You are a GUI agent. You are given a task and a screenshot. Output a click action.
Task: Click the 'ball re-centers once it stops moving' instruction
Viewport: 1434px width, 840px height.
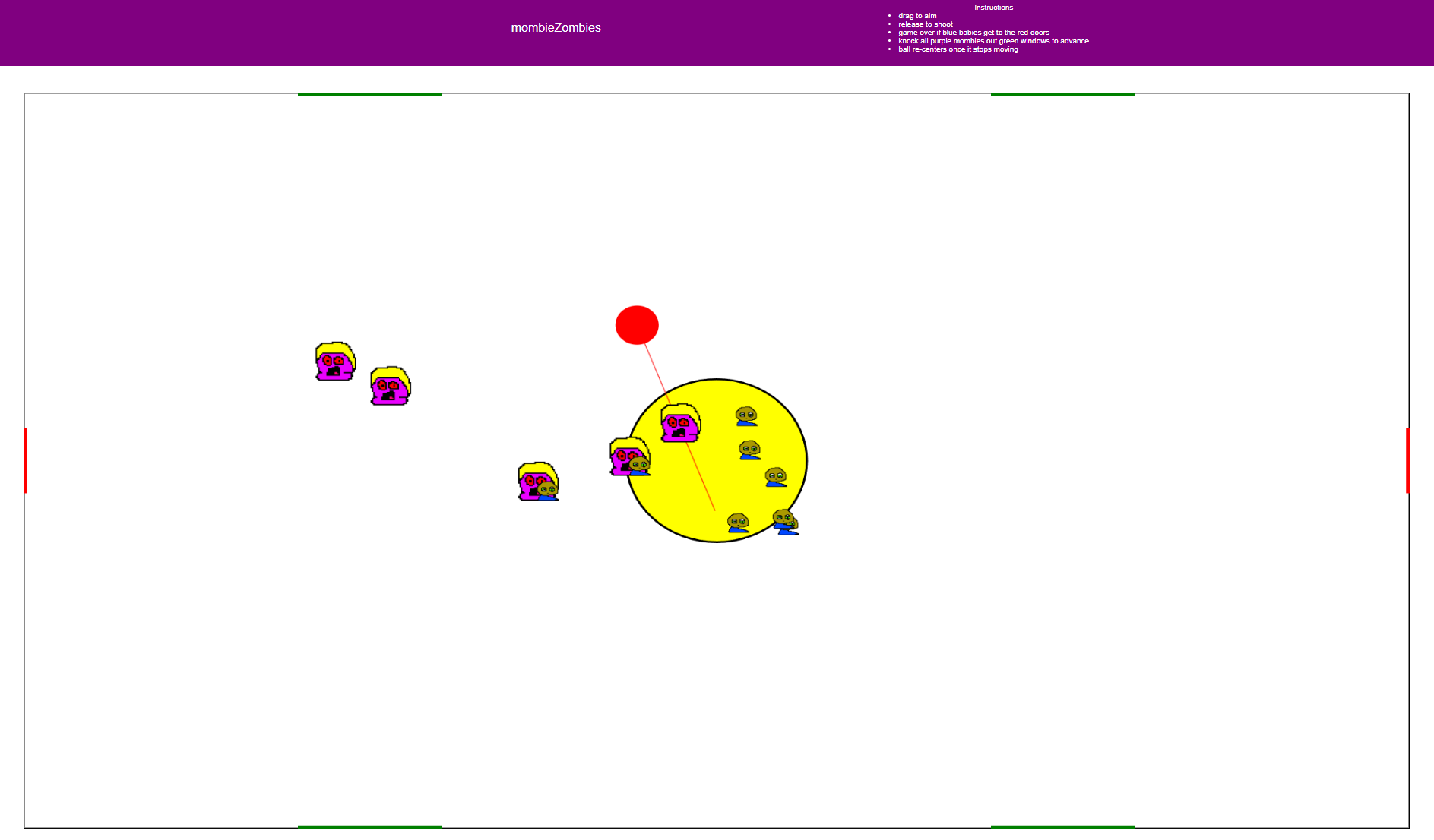tap(958, 49)
